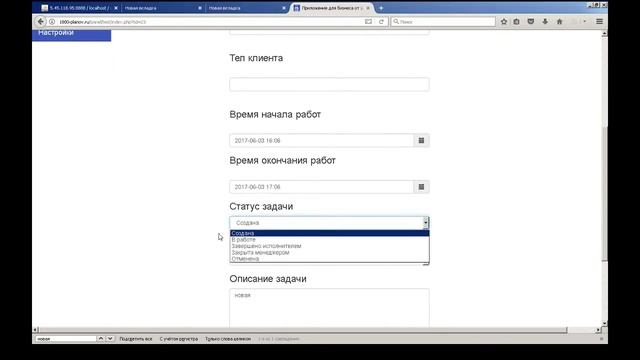640x360 pixels.
Task: Open a new tab with the plus button
Action: (381, 8)
